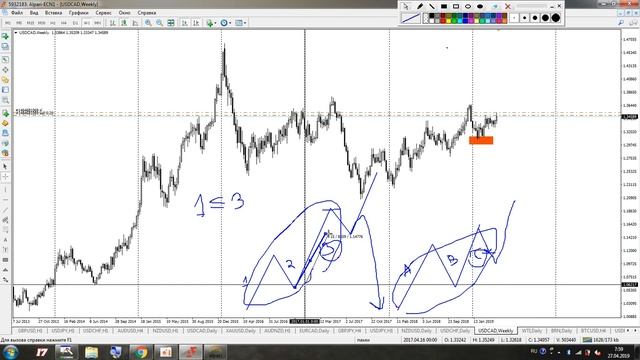This screenshot has height=360, width=640.
Task: Pick the black color swatch
Action: click(432, 16)
